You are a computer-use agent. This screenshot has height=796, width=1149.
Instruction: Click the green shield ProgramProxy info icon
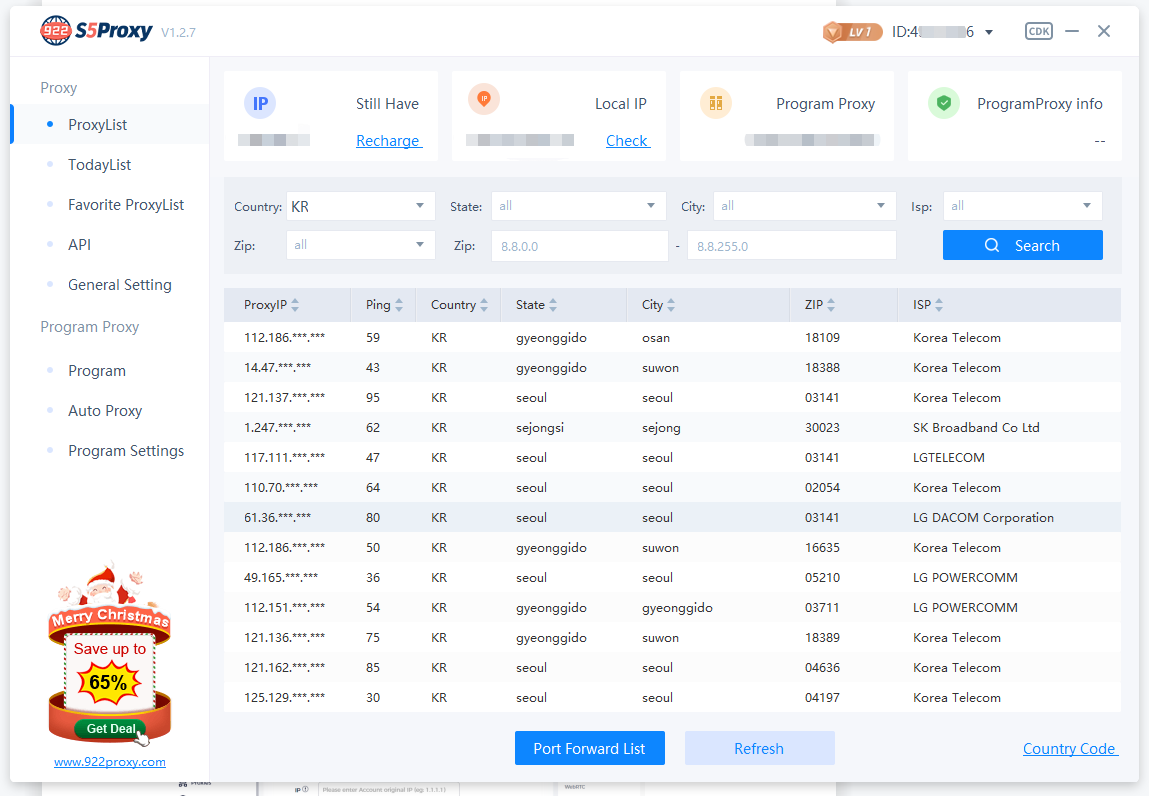tap(944, 103)
